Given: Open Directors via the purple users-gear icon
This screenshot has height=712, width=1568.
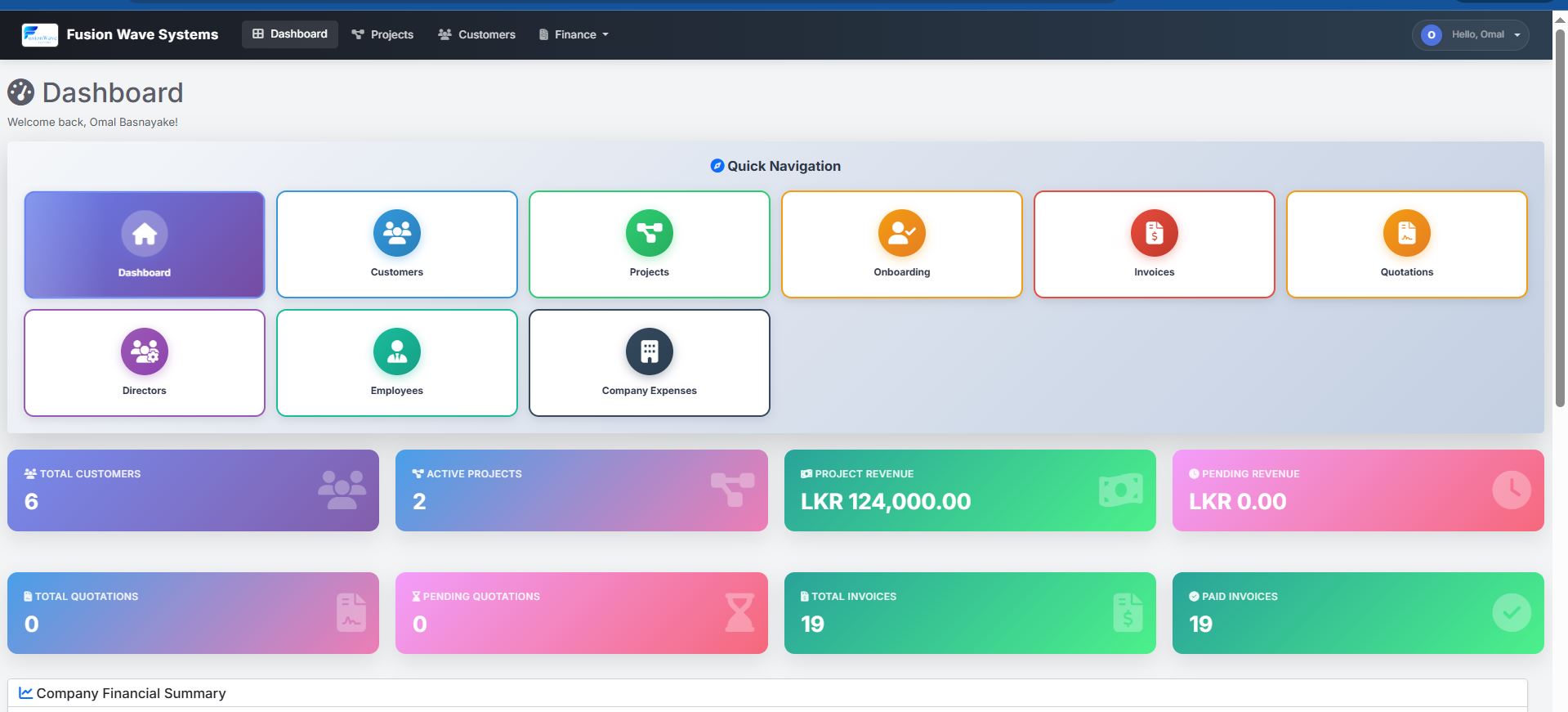Looking at the screenshot, I should [145, 352].
